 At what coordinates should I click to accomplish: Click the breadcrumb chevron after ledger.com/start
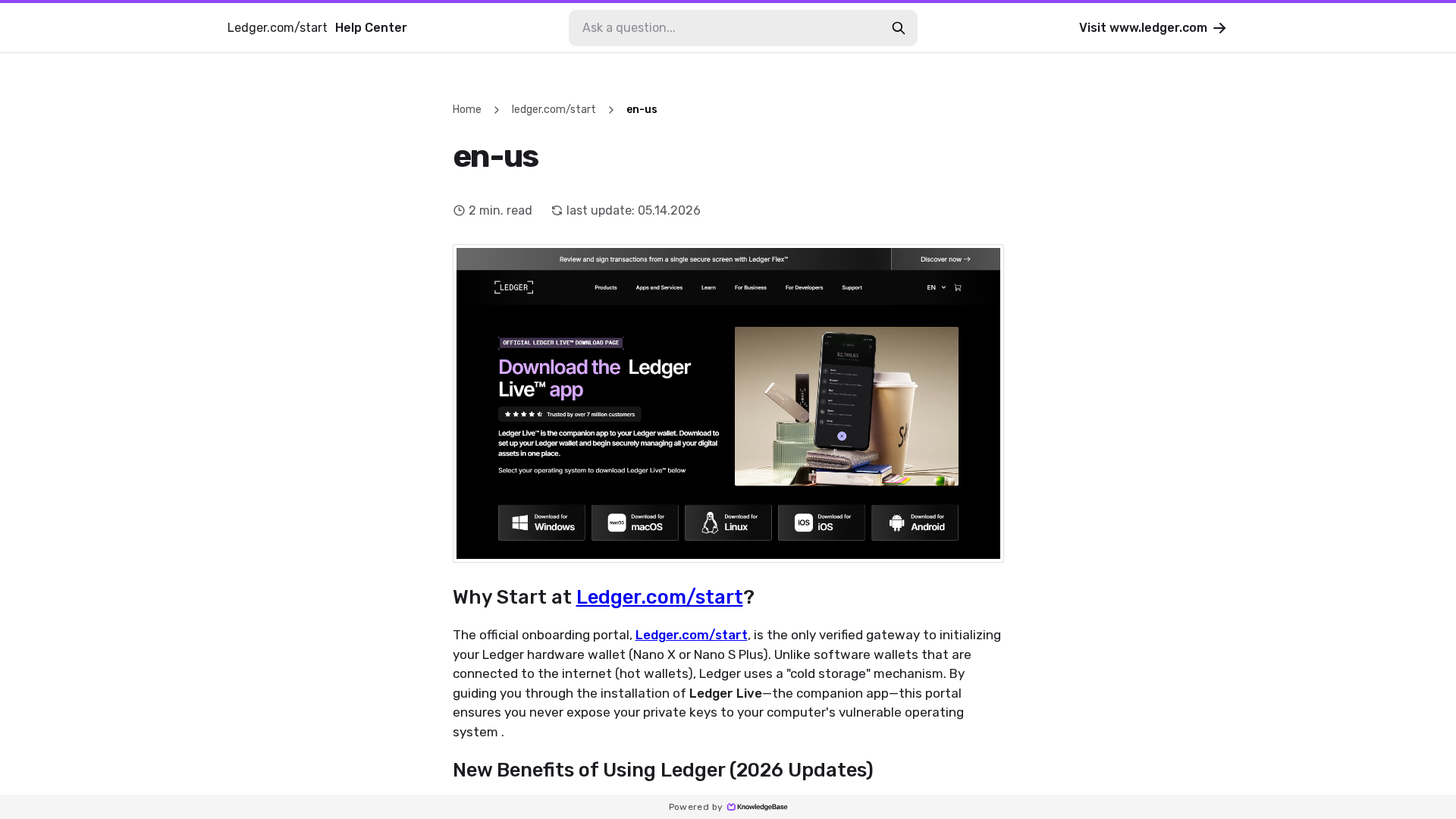[611, 110]
